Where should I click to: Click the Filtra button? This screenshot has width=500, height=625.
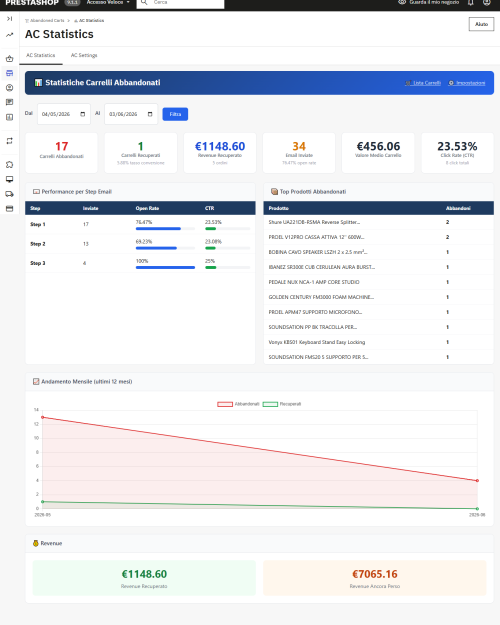(175, 114)
